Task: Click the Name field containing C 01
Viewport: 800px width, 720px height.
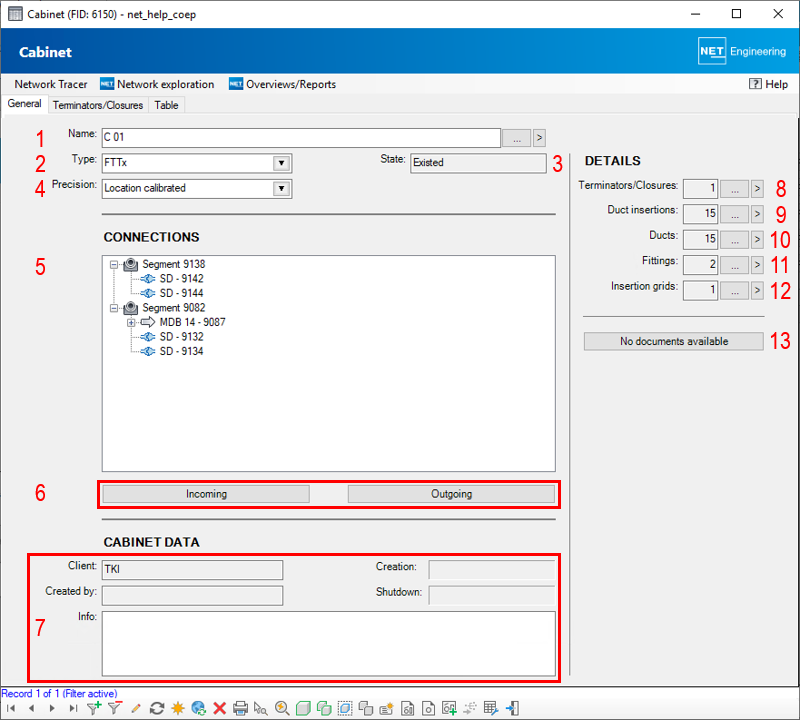Action: tap(301, 138)
